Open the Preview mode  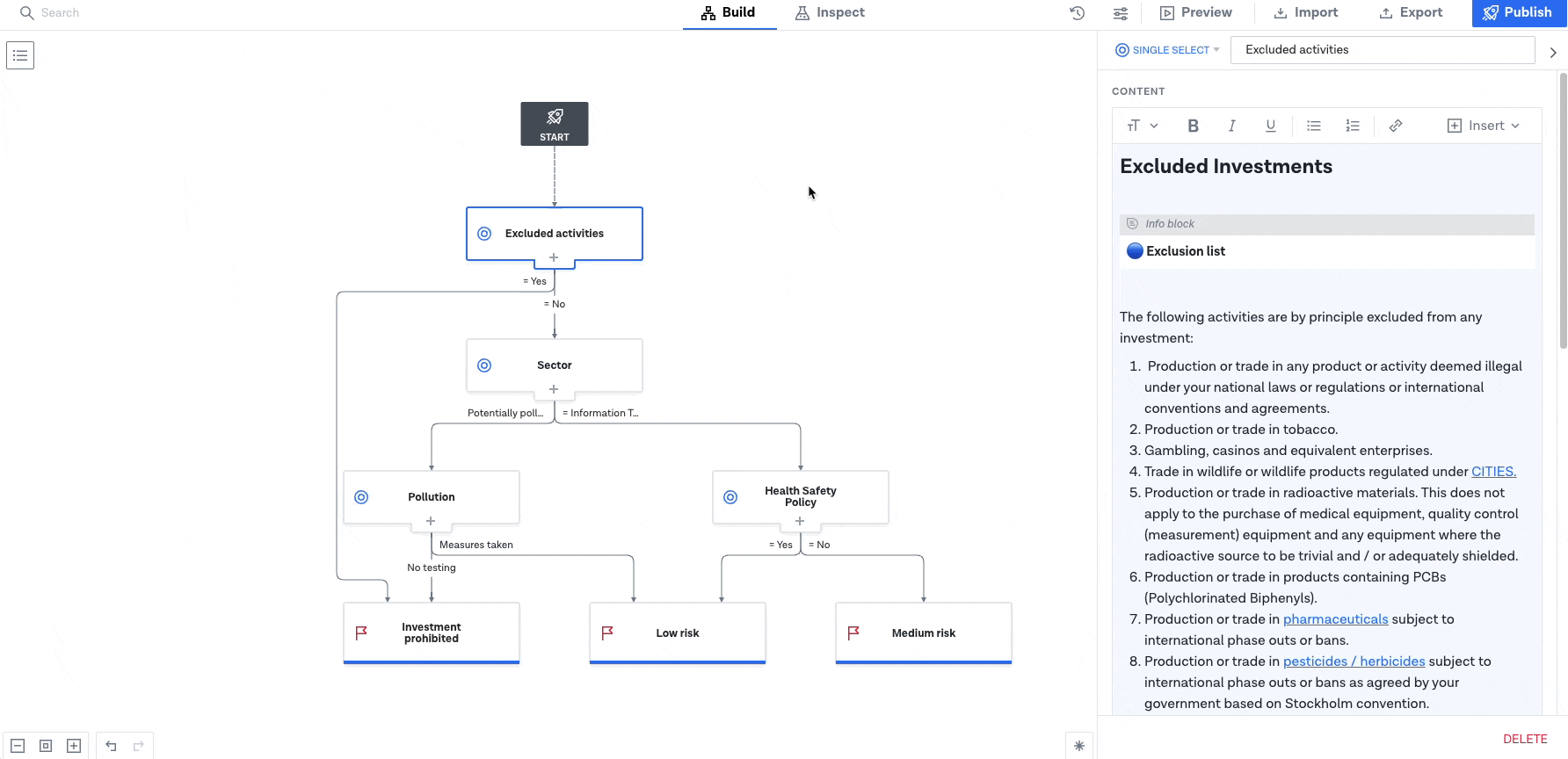click(1196, 13)
